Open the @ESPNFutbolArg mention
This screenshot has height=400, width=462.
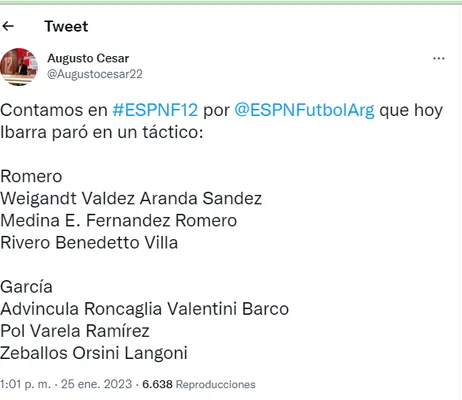click(x=305, y=110)
